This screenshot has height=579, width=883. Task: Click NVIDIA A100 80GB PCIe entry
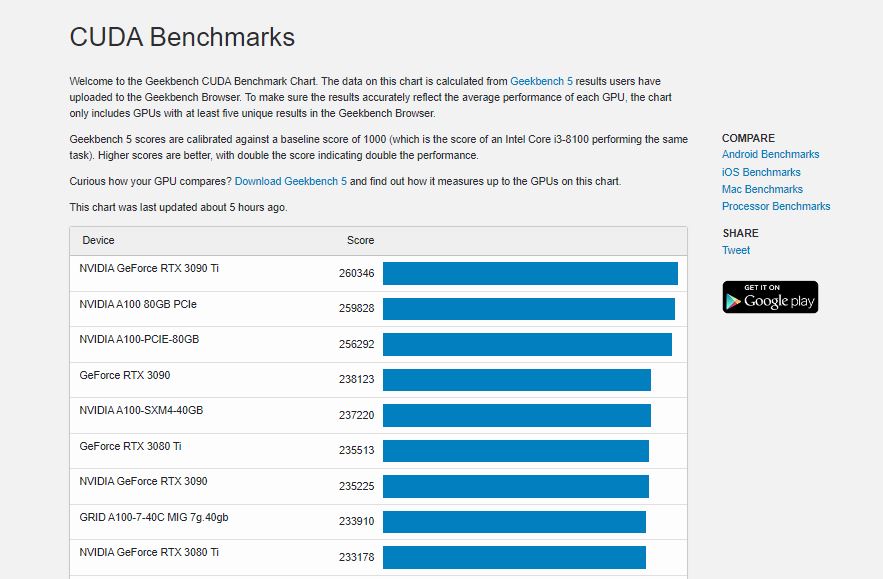pos(138,304)
